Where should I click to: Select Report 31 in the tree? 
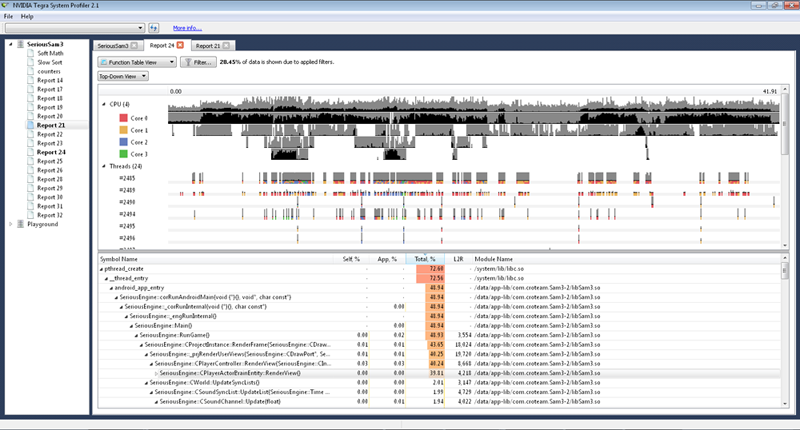[50, 206]
